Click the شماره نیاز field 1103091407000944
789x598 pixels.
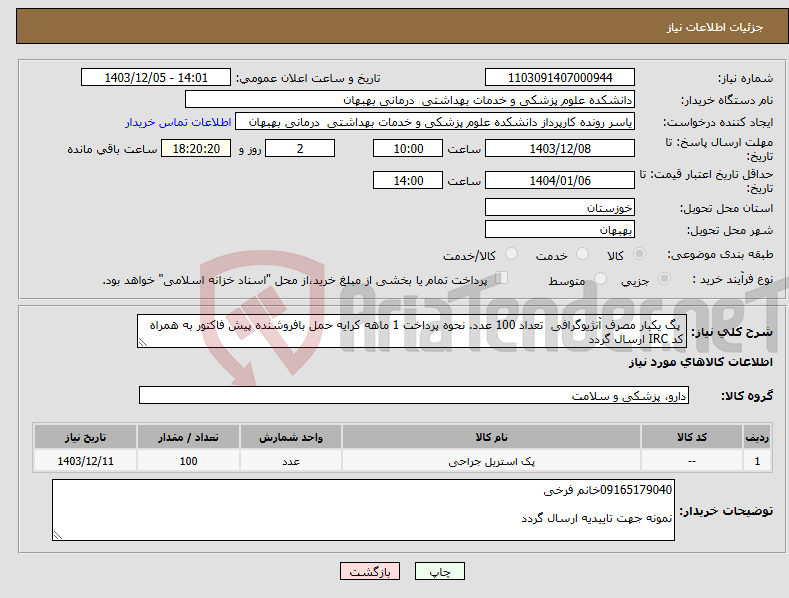point(560,78)
